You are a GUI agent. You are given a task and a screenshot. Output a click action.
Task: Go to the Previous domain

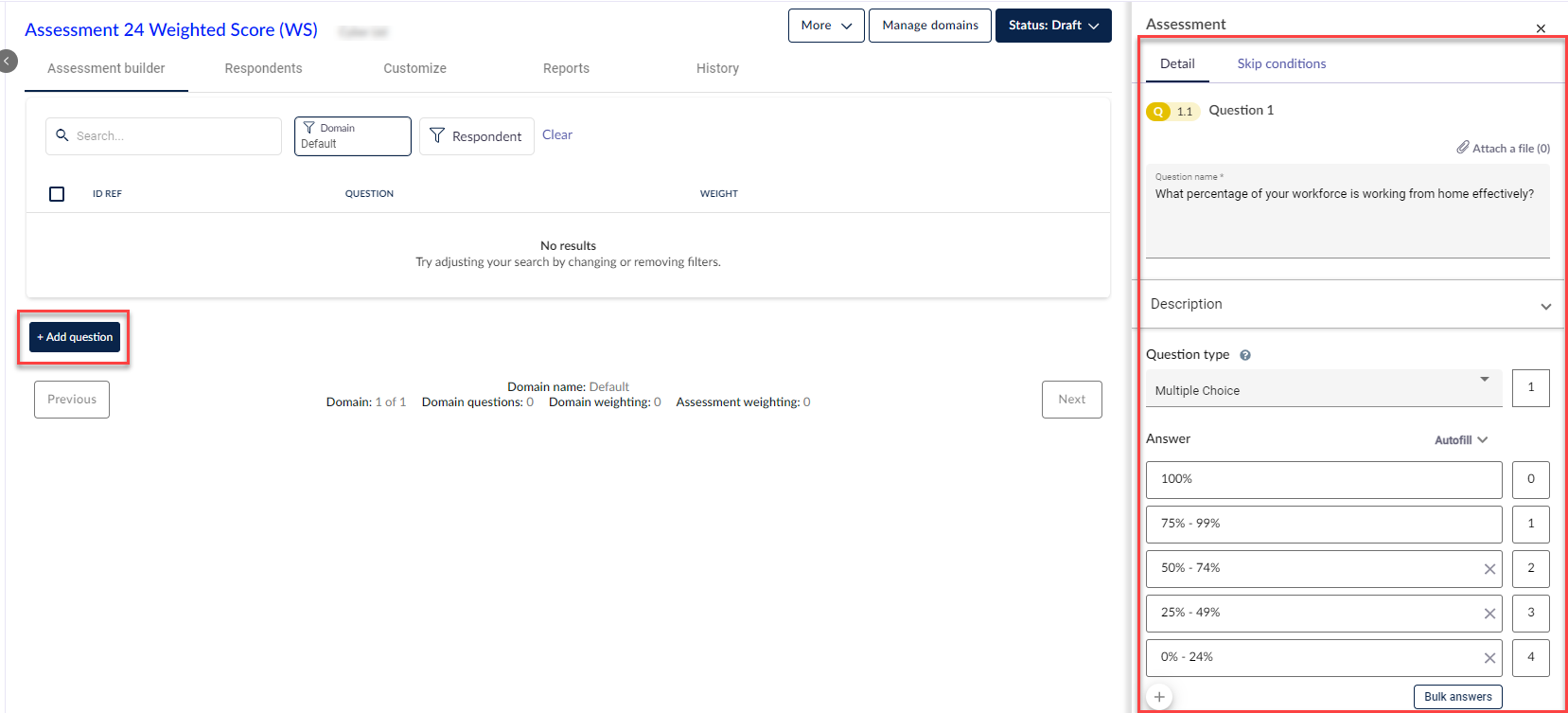pyautogui.click(x=72, y=400)
